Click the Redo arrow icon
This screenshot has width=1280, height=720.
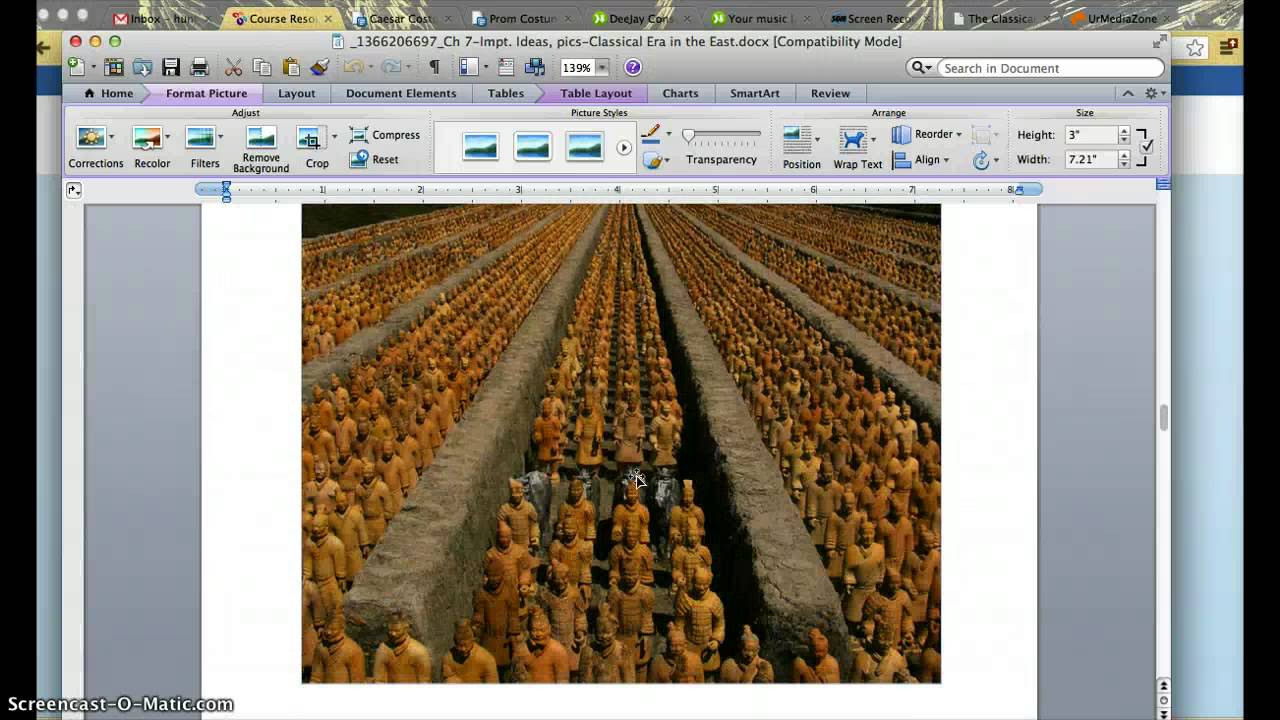pyautogui.click(x=390, y=67)
